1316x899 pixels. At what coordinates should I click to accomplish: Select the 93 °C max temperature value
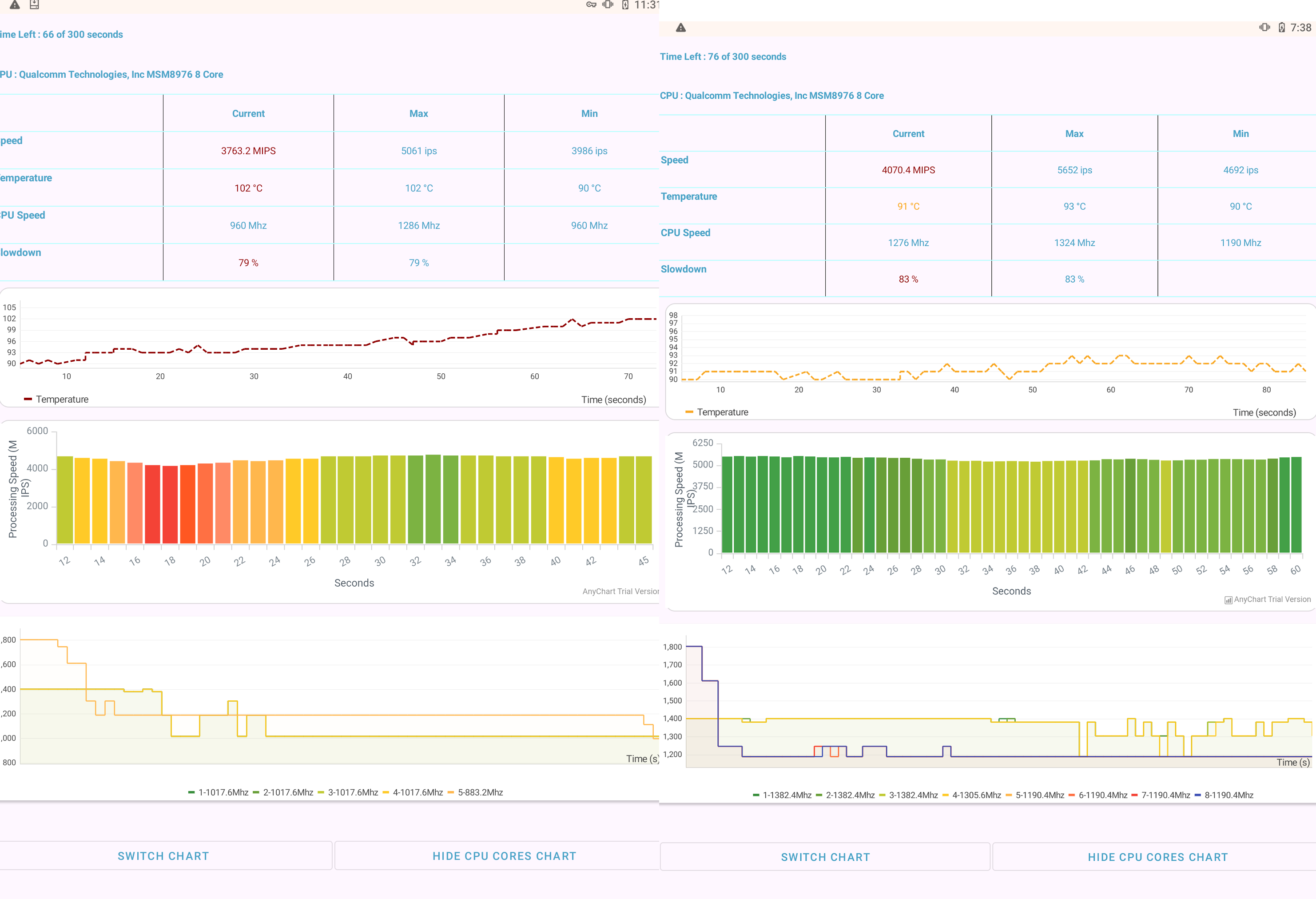[x=1075, y=206]
